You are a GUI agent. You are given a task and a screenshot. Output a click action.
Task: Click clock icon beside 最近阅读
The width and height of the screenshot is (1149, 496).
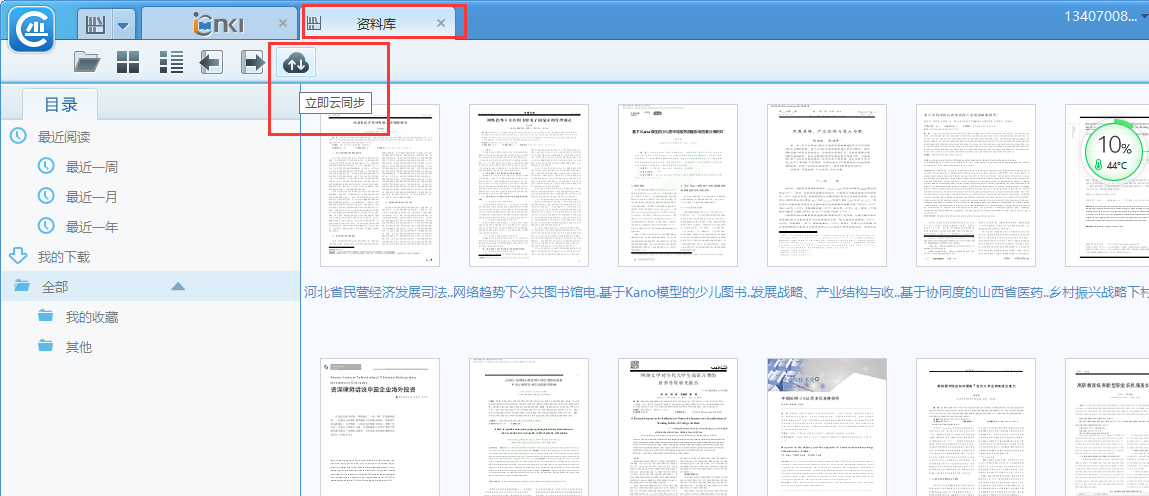[x=18, y=136]
